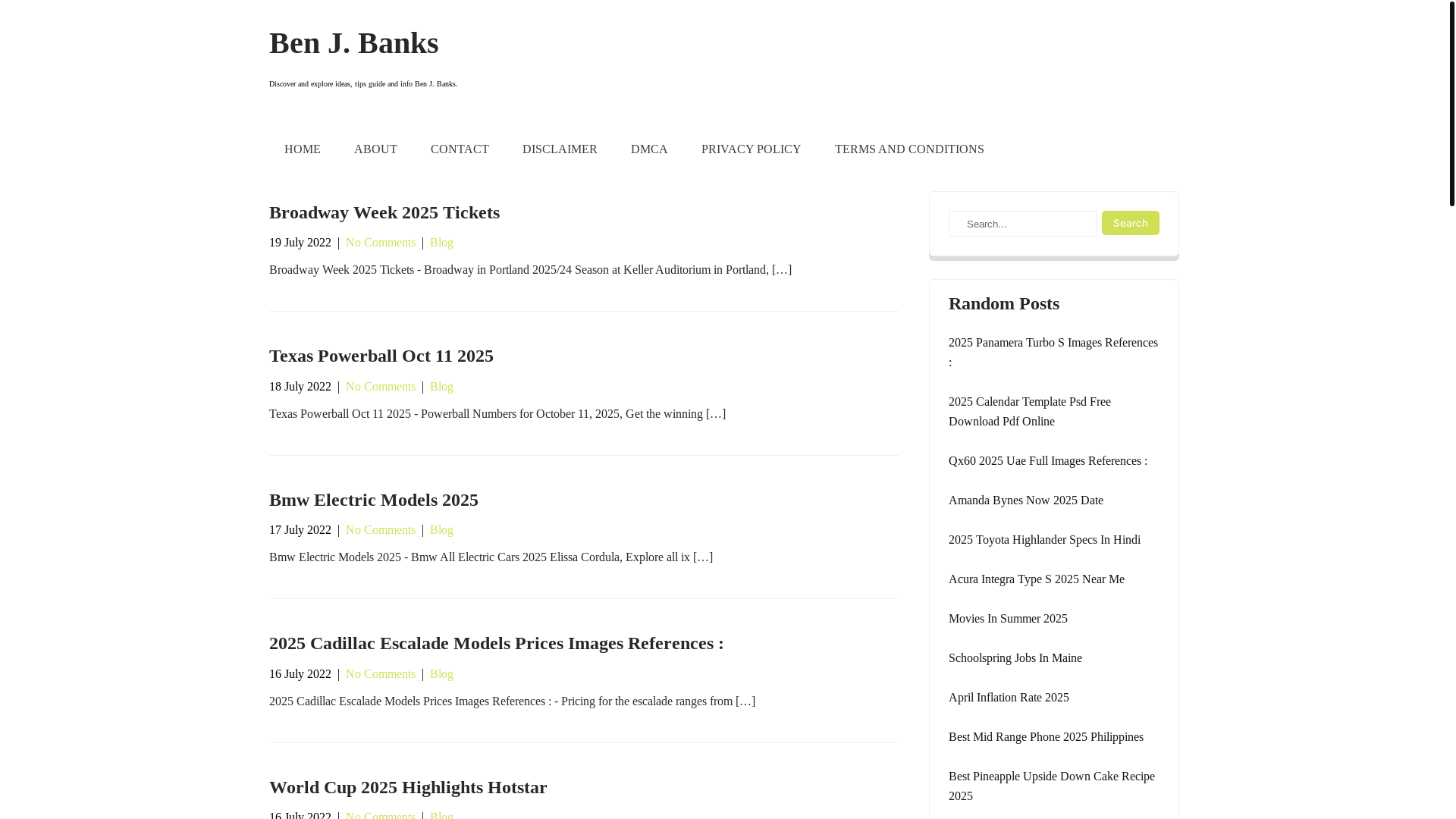The height and width of the screenshot is (819, 1456).
Task: Open post Bmw Electric Models 2025
Action: coord(374,500)
